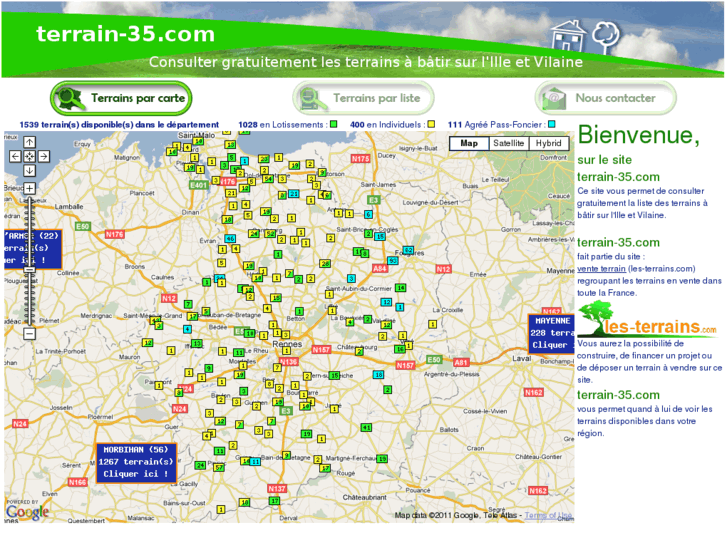Viewport: 727px width, 545px height.
Task: Select cyan marker 46 near Évran
Action: tap(230, 238)
